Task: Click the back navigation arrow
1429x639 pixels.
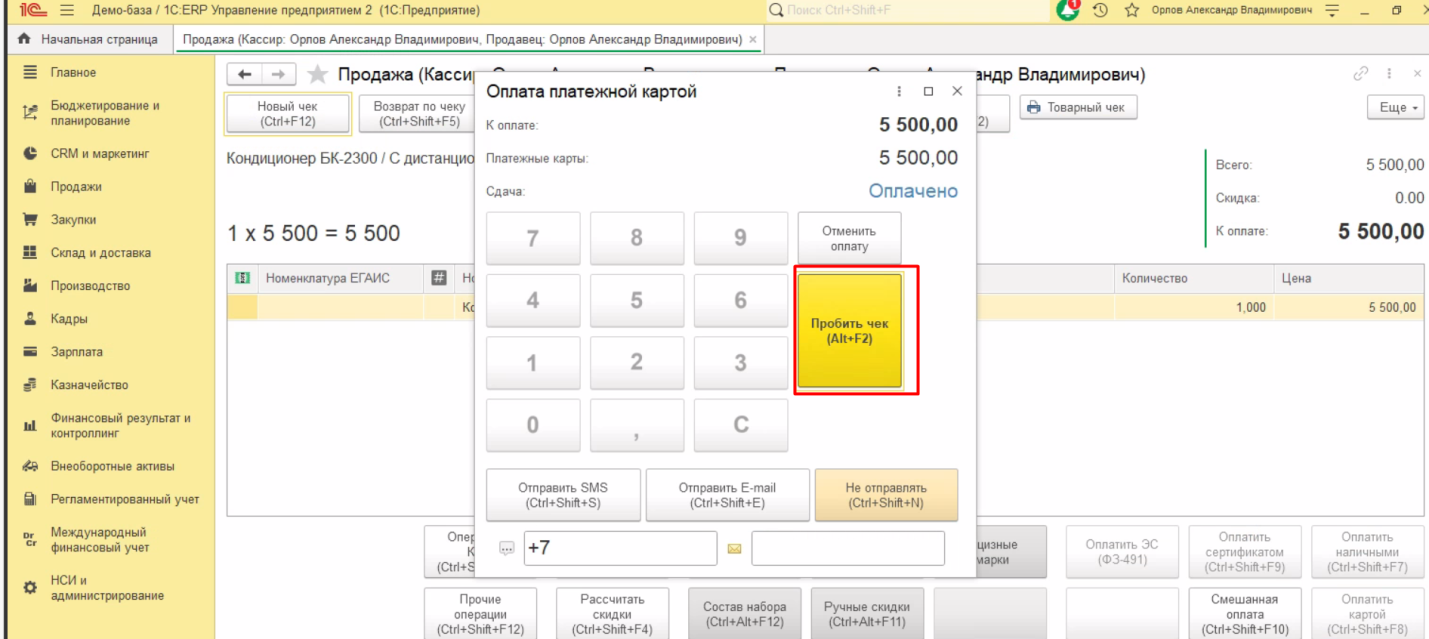Action: 244,75
